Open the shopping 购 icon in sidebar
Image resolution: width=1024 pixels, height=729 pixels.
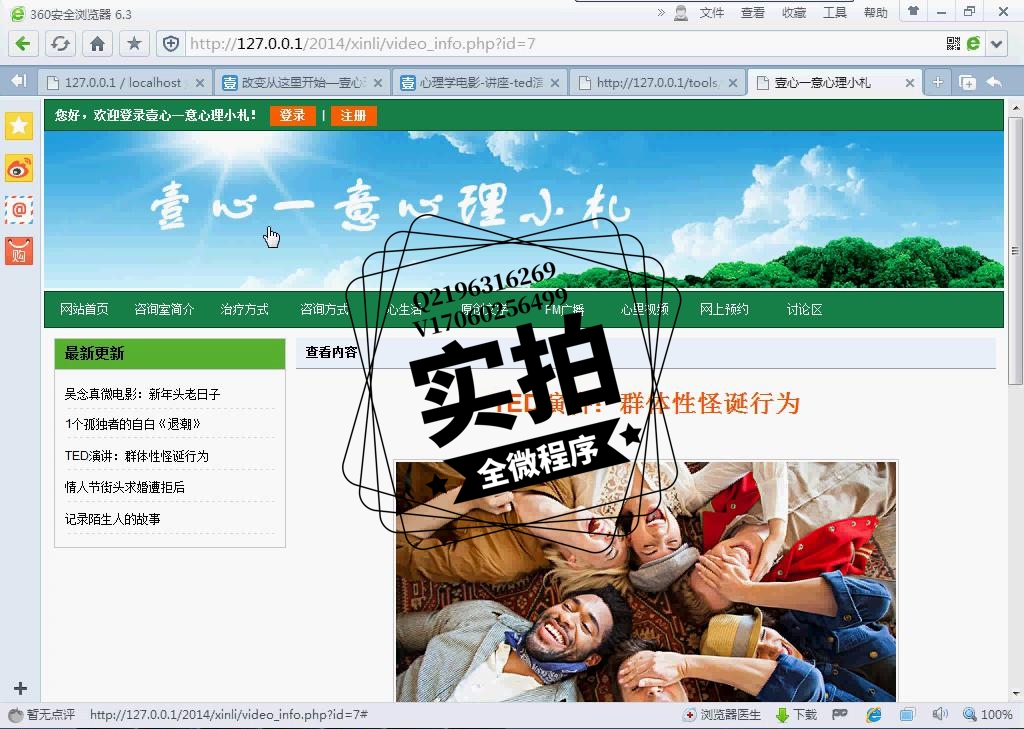(19, 251)
